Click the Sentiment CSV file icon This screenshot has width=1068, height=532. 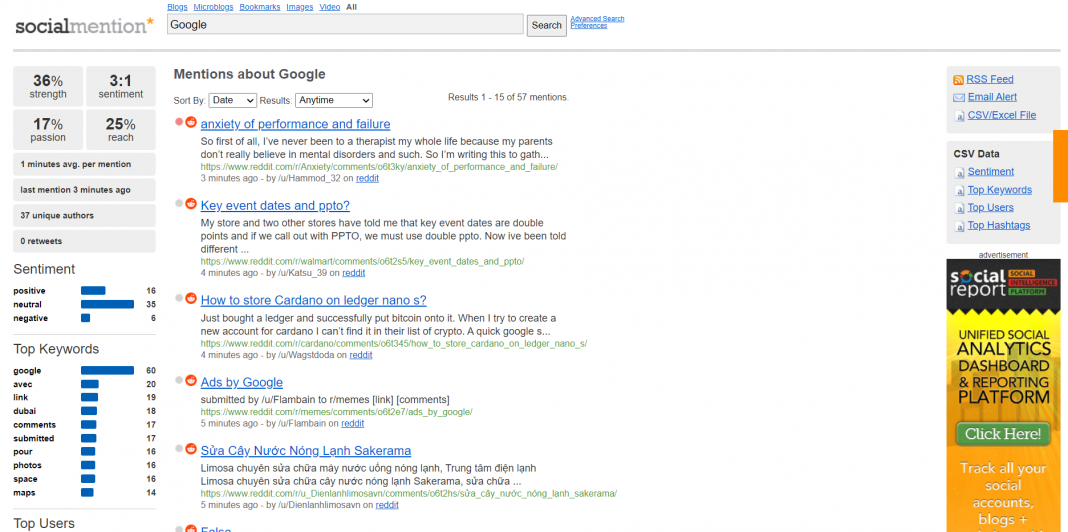959,172
